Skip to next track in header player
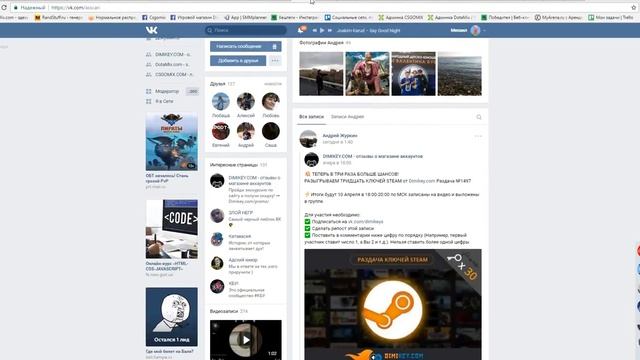Screen dimensions: 640x360 (330, 30)
